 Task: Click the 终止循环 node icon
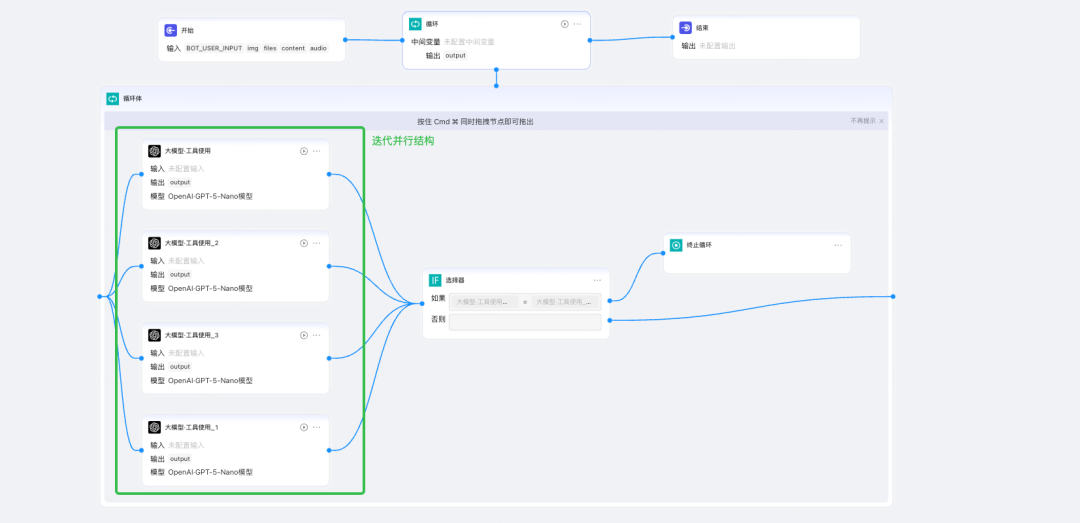676,245
